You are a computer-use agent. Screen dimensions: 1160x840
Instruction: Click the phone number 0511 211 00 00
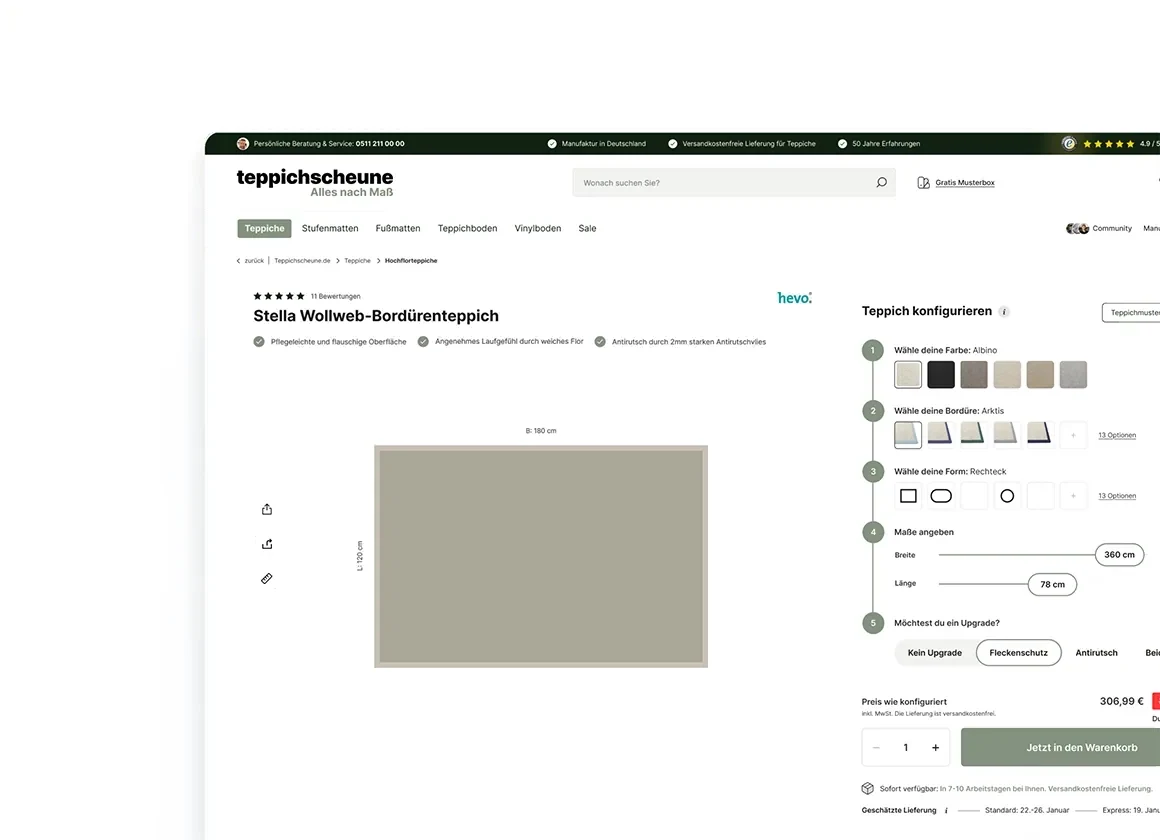[x=380, y=144]
